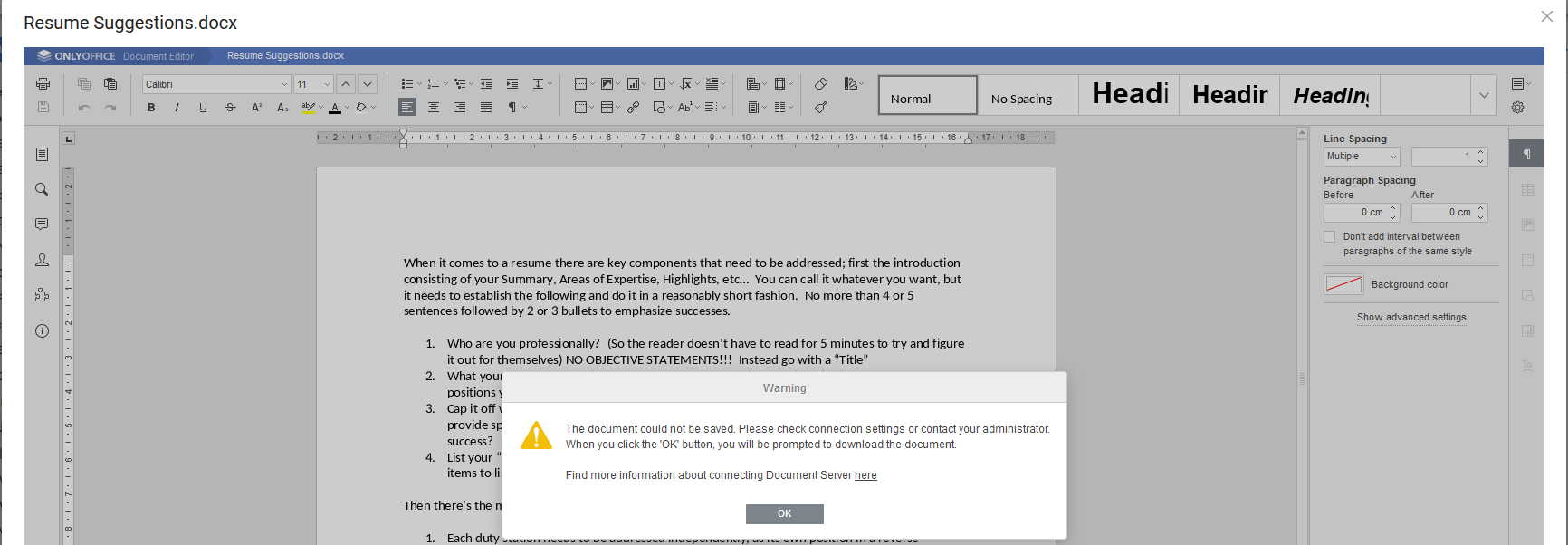This screenshot has width=1568, height=545.
Task: Open the Search icon in left sidebar
Action: 42,189
